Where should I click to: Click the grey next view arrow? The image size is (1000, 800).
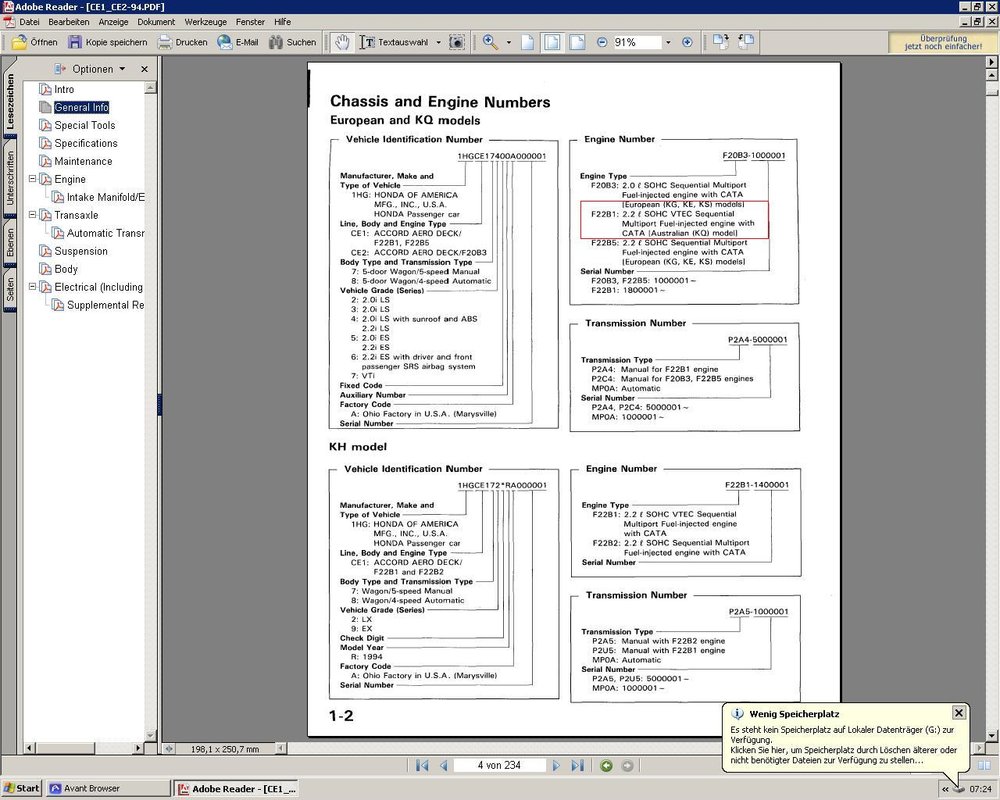(627, 766)
